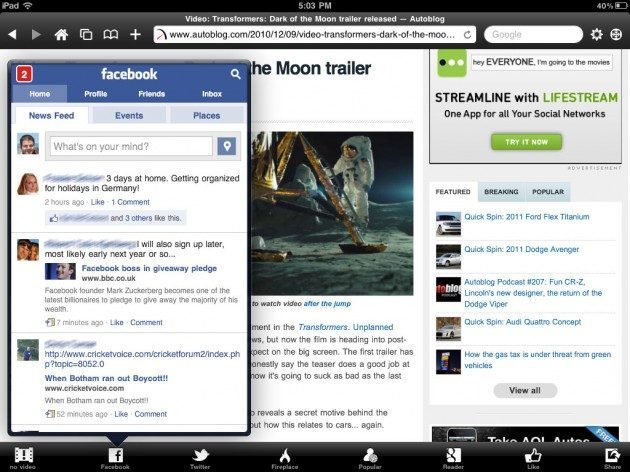Screen dimensions: 630x472
Task: Click the View all button
Action: coord(524,390)
